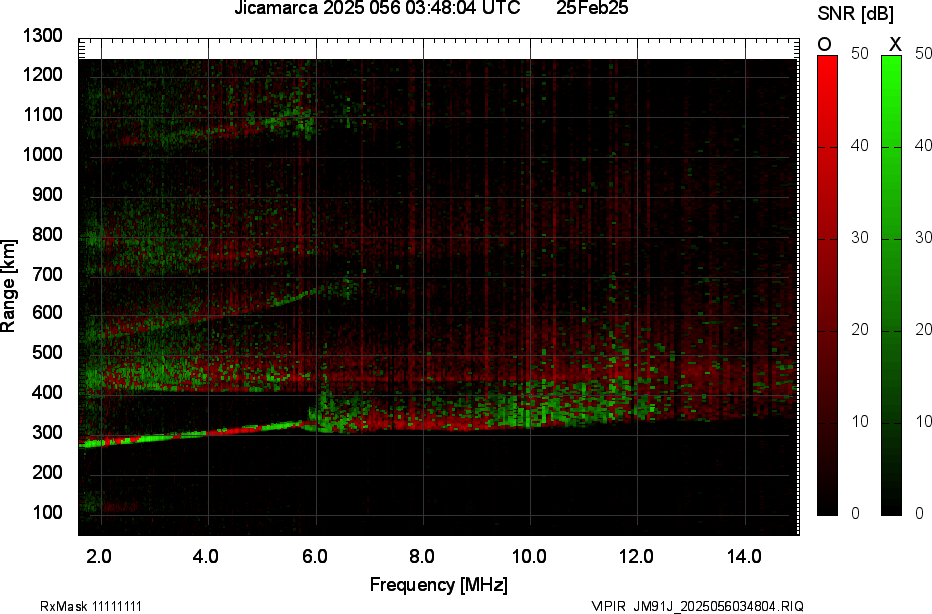Click the 'SNR [dB]' colorbar heading

855,14
